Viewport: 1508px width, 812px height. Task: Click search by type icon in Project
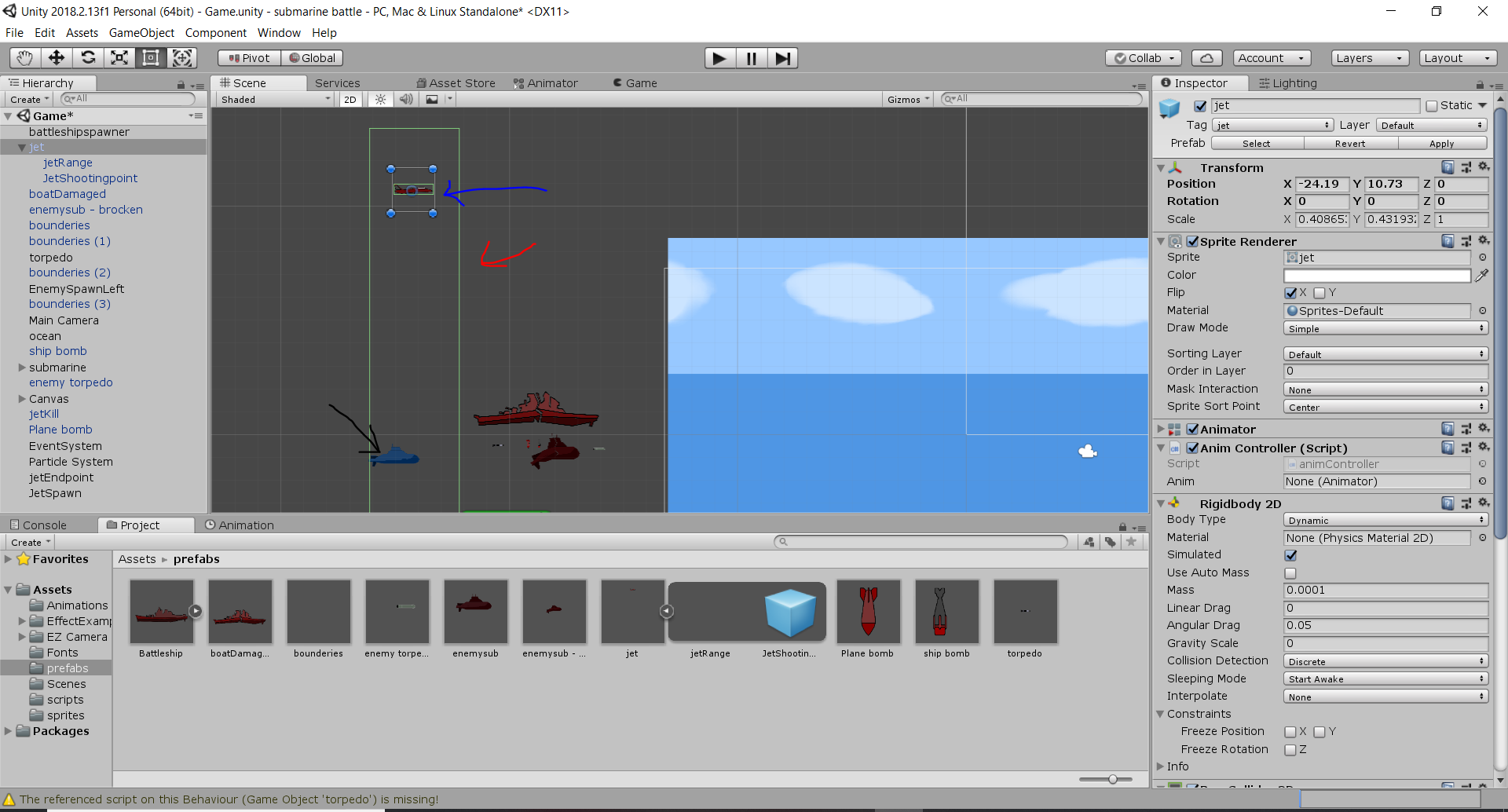point(1089,542)
